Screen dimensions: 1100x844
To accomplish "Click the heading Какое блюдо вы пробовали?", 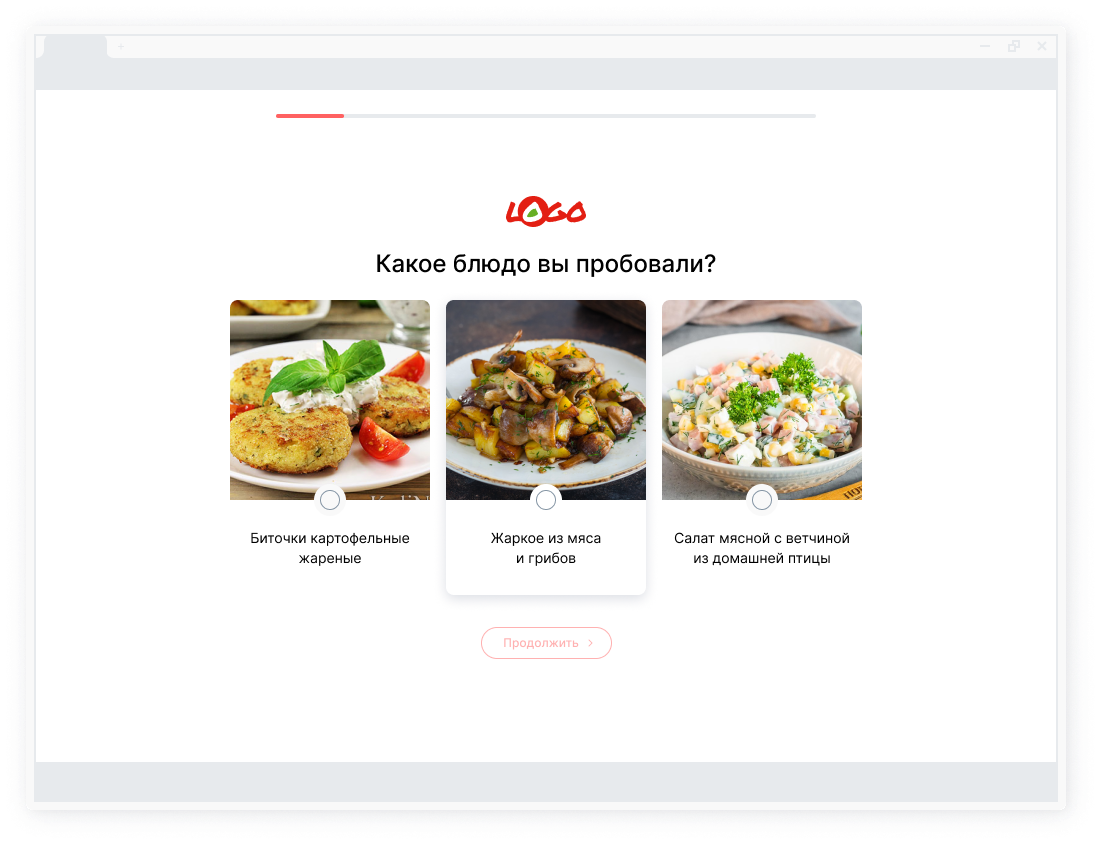I will (x=546, y=264).
